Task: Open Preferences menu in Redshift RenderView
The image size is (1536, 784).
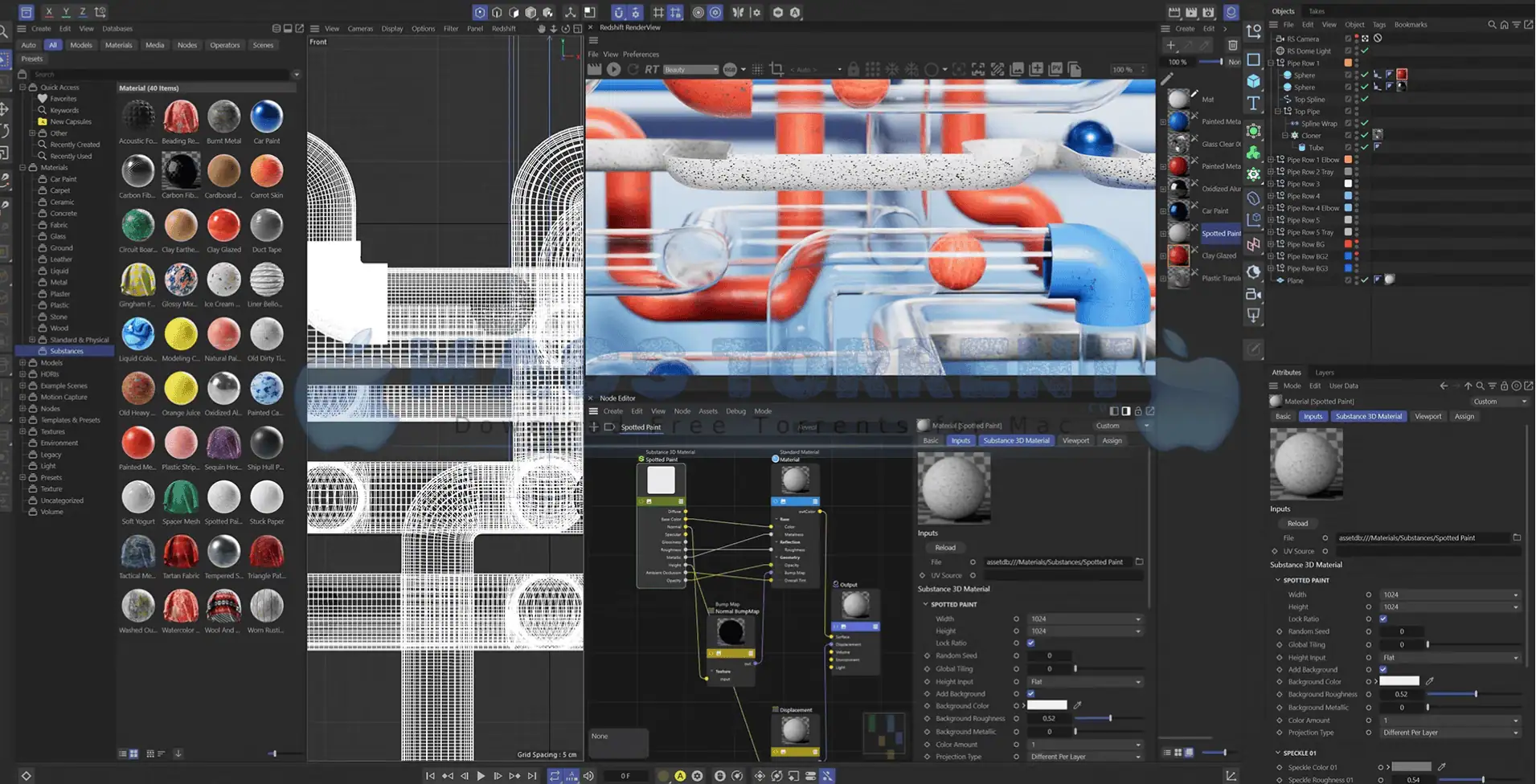Action: pyautogui.click(x=641, y=55)
